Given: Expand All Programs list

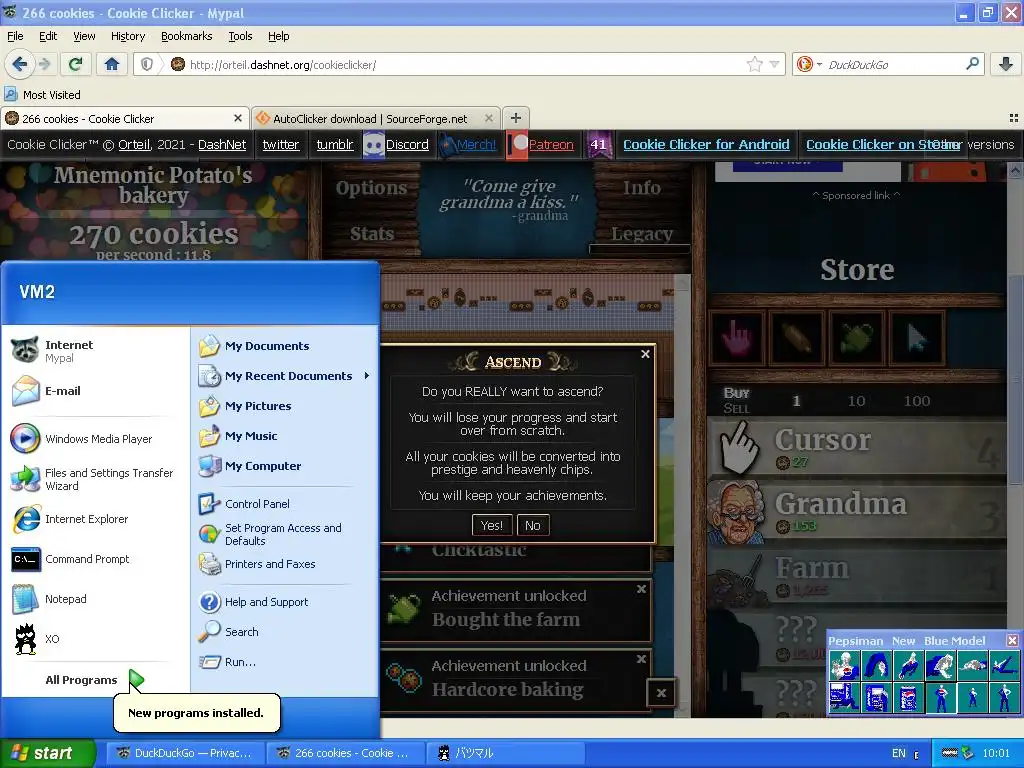Looking at the screenshot, I should pyautogui.click(x=94, y=680).
